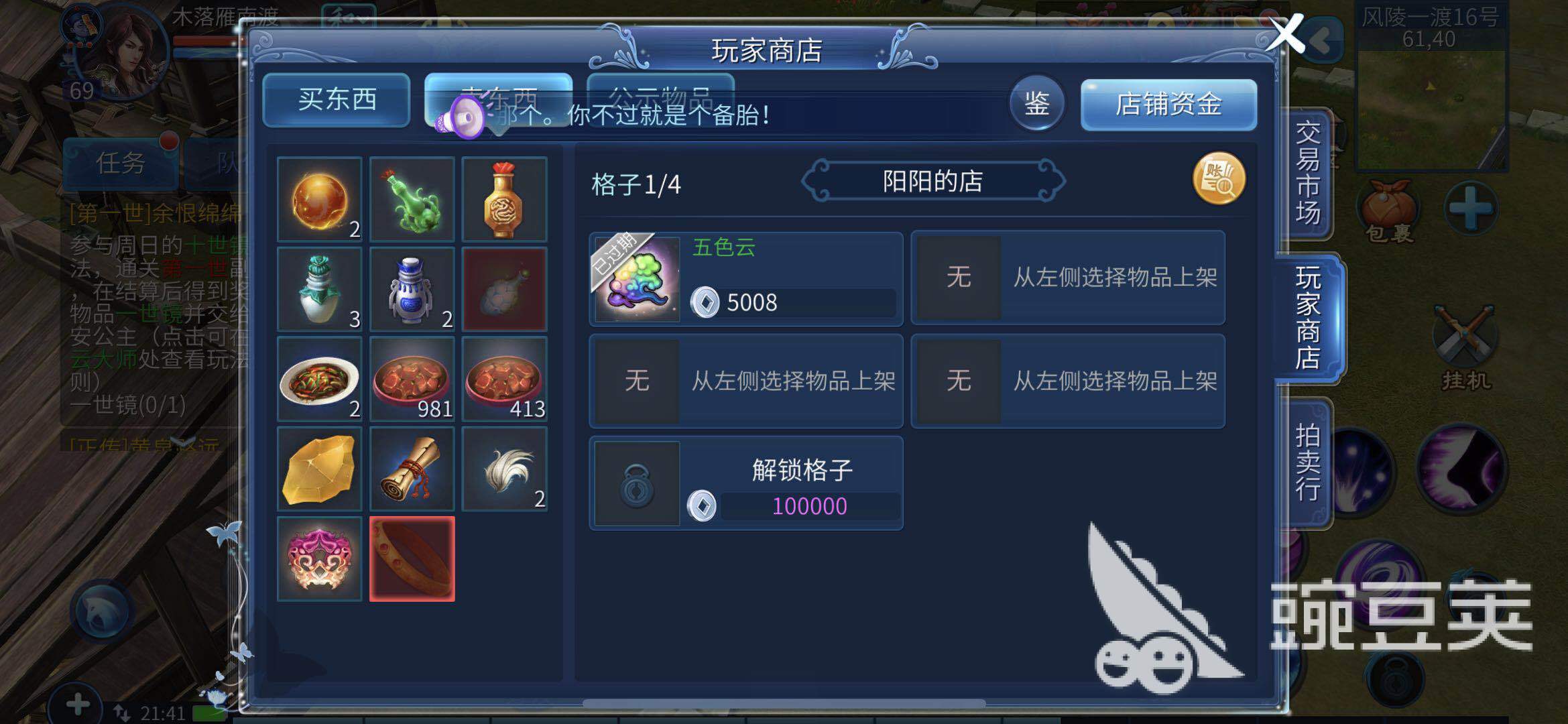Open the gold ledger search icon

tap(1219, 179)
